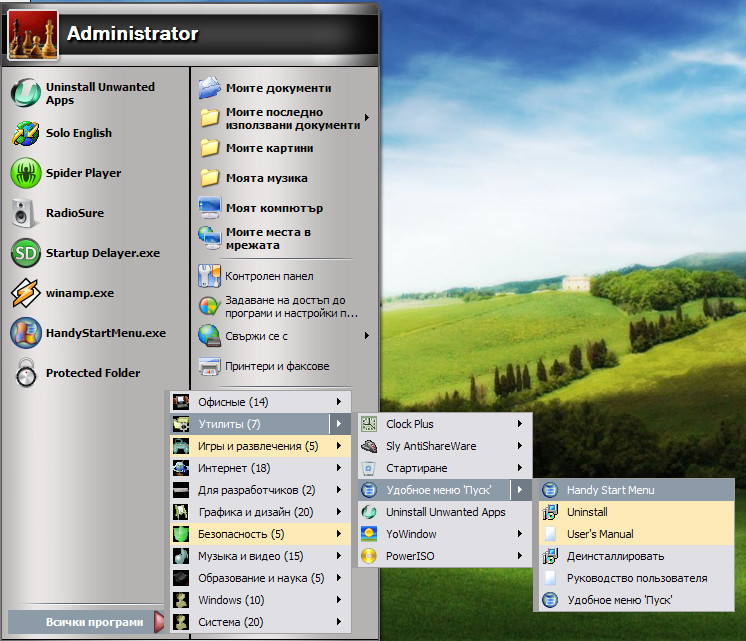Click Образование и наука category icon
746x641 pixels.
(x=181, y=578)
